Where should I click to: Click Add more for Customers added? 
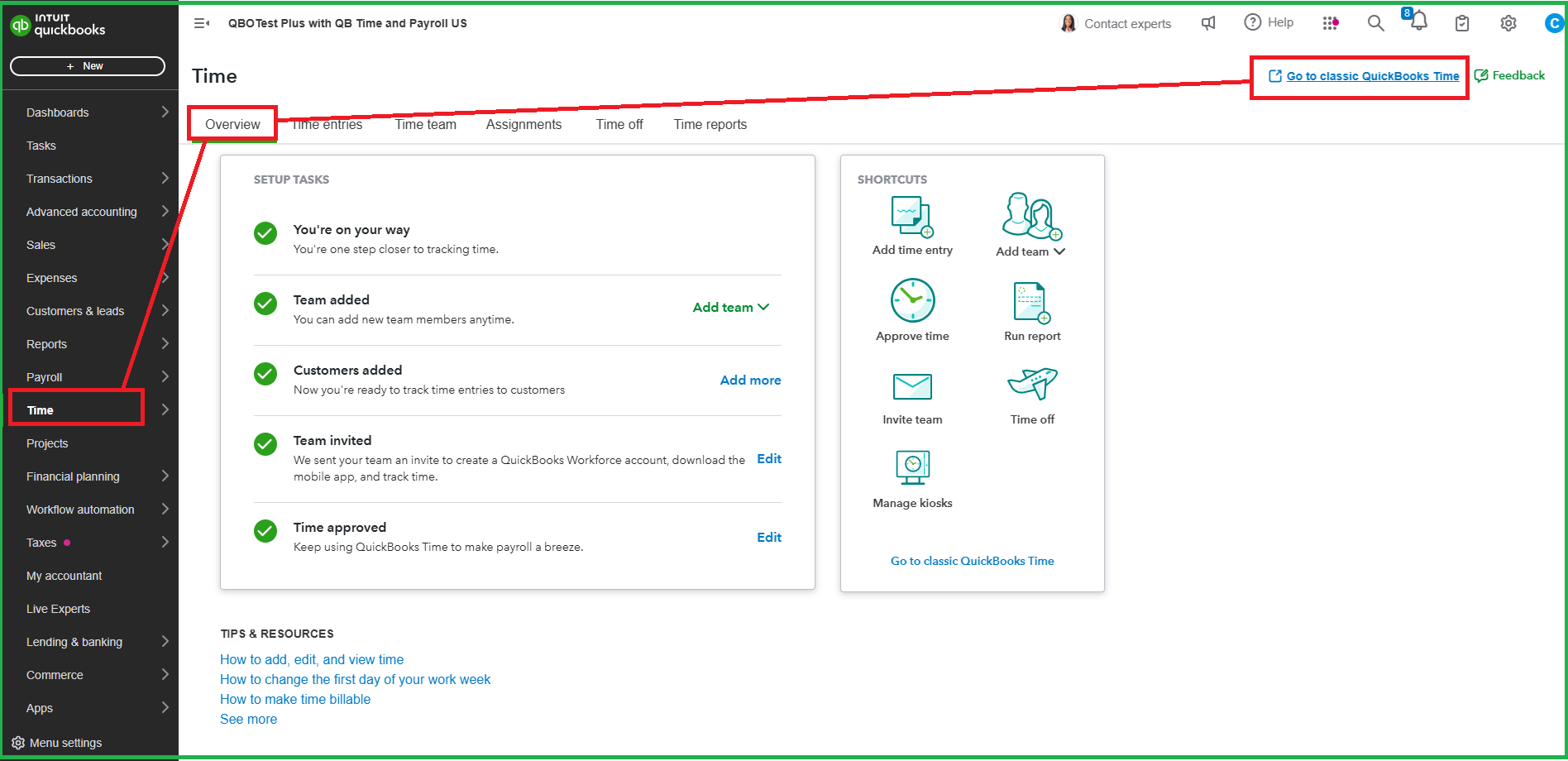pos(750,380)
